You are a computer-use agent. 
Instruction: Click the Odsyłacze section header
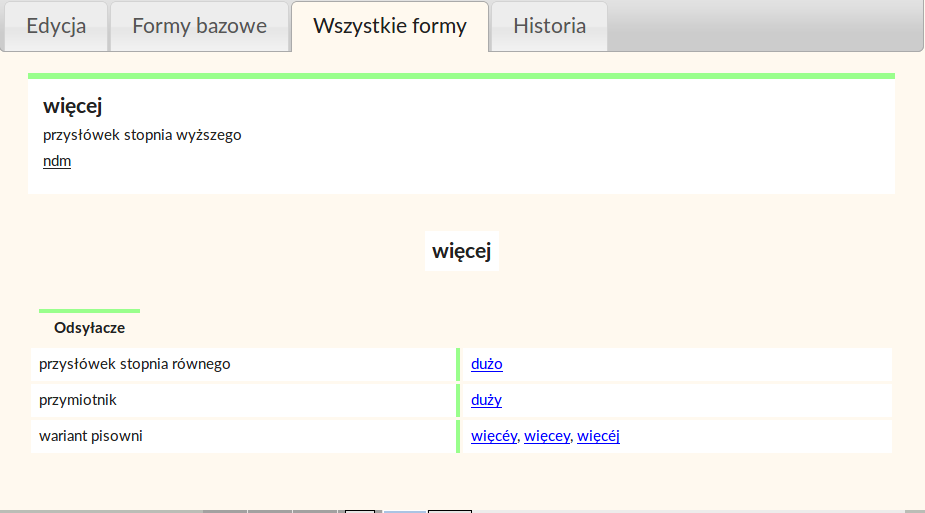(x=89, y=328)
